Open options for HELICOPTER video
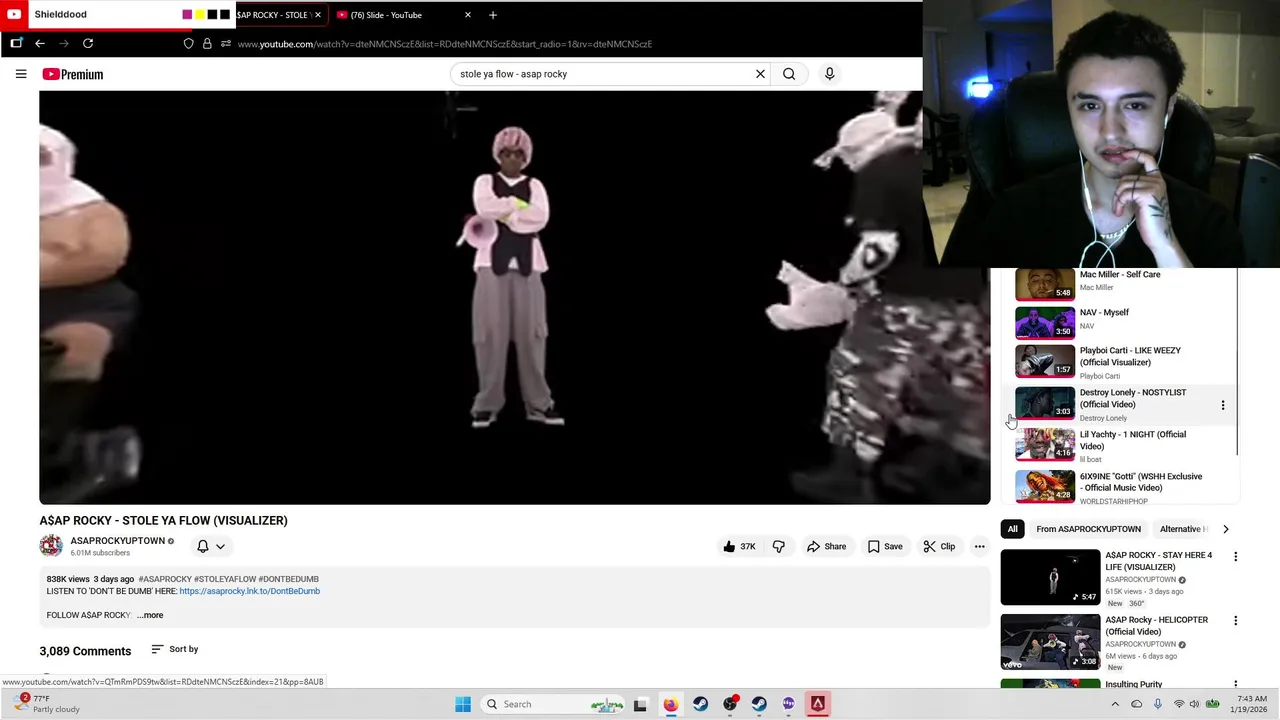This screenshot has height=720, width=1280. pyautogui.click(x=1235, y=621)
